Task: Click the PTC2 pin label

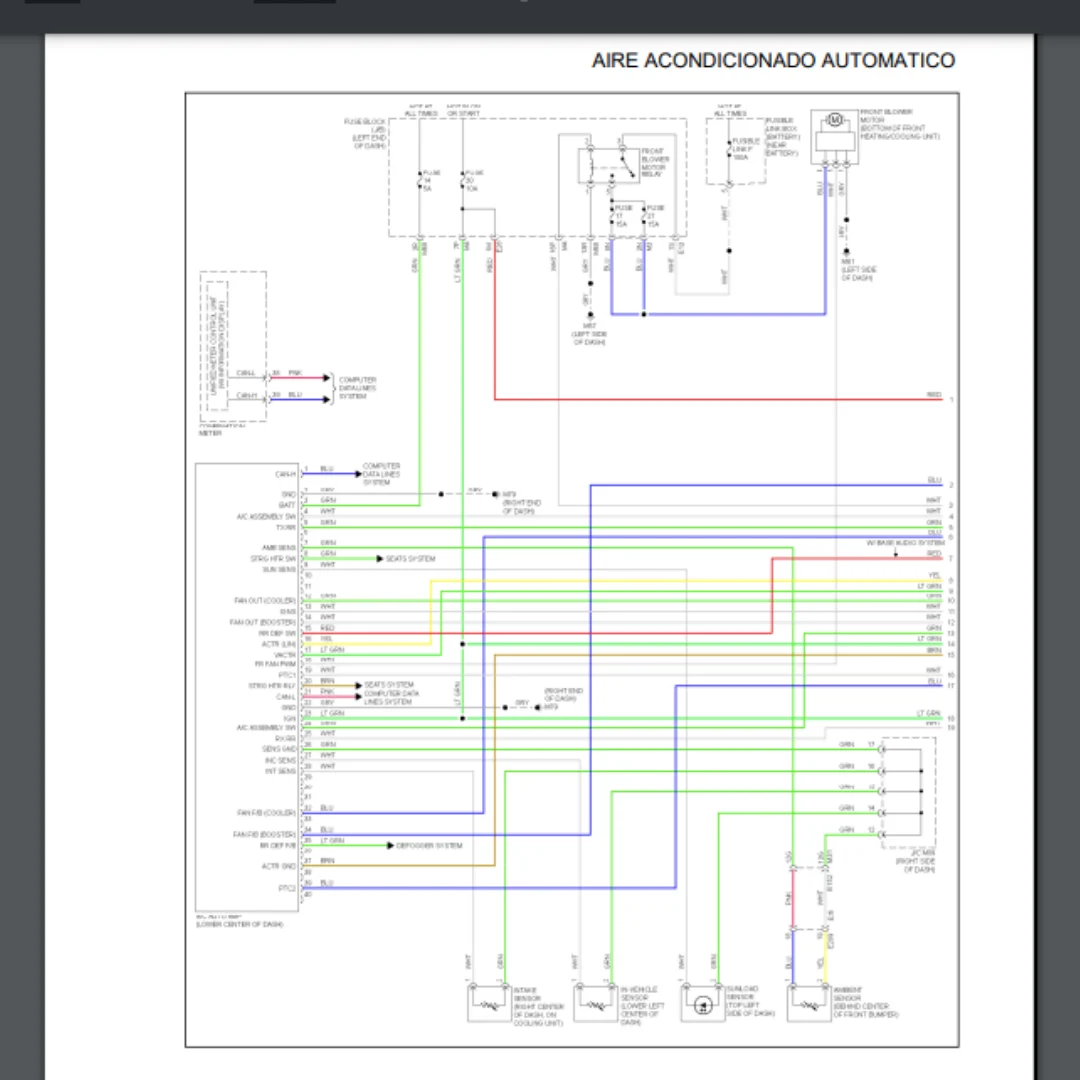Action: coord(287,888)
